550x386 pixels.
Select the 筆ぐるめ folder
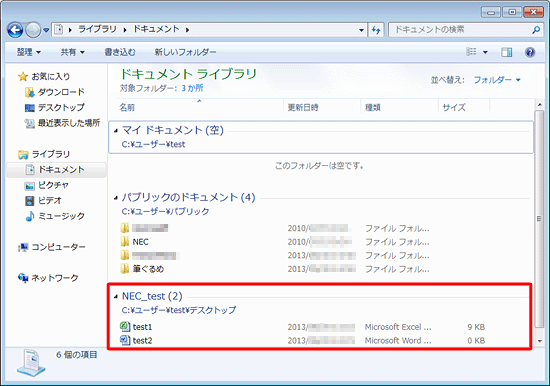tap(148, 269)
